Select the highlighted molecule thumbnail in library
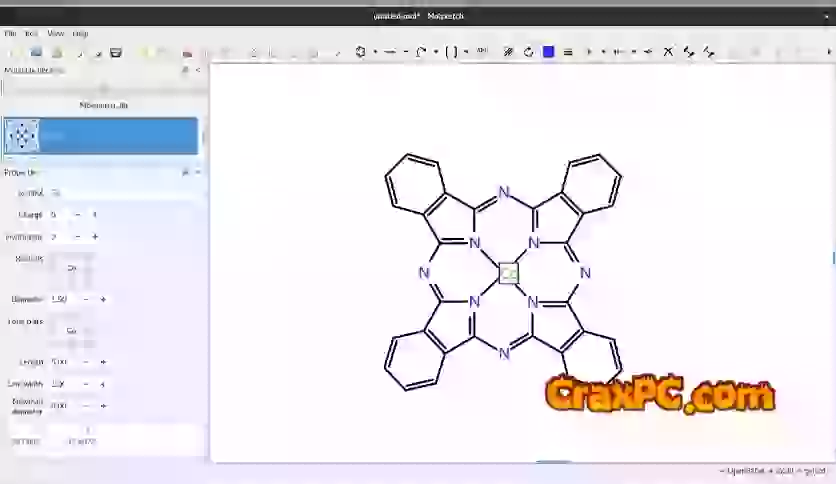 coord(22,135)
